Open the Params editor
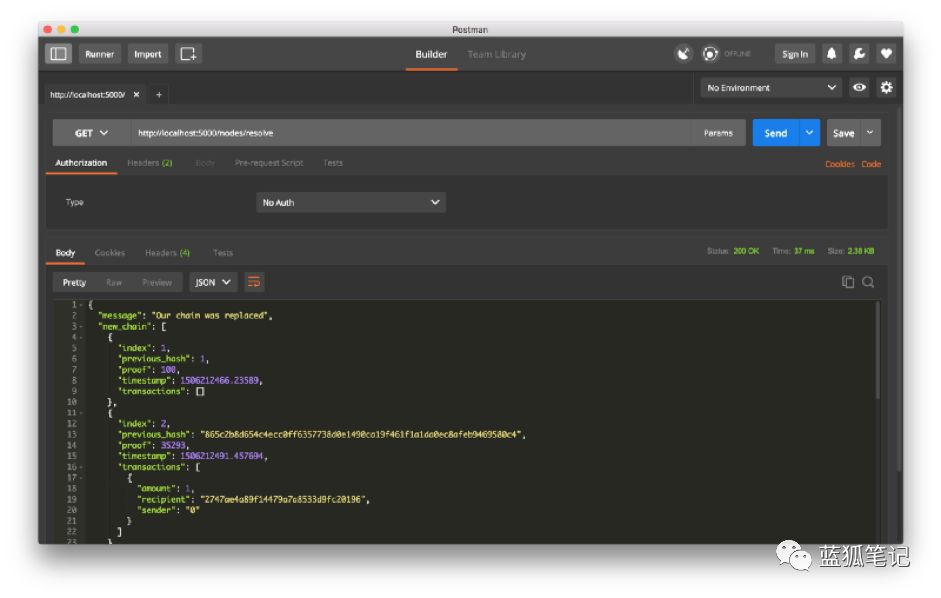 718,133
